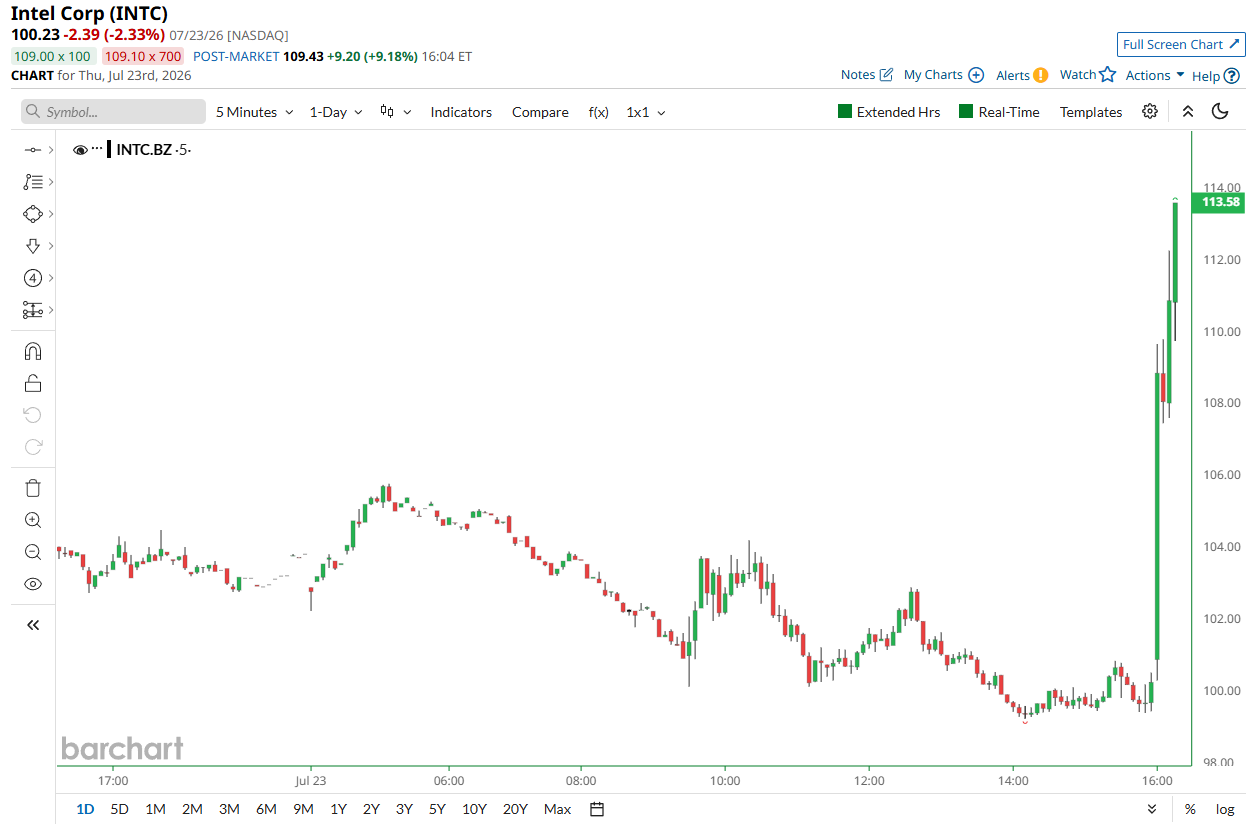Add INTC to Watch list
This screenshot has height=826, width=1257.
[x=1087, y=75]
